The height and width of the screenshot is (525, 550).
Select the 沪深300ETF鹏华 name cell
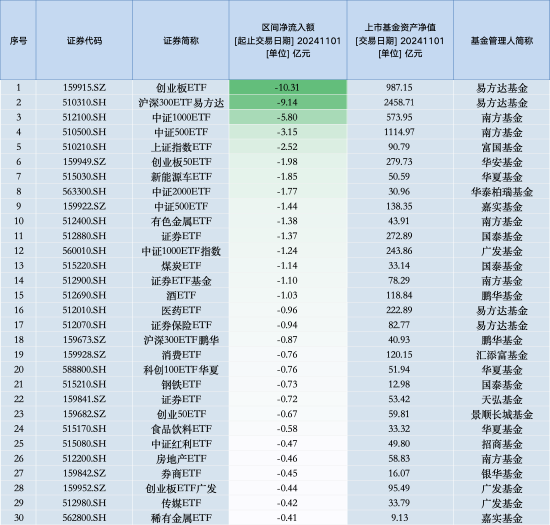[181, 340]
